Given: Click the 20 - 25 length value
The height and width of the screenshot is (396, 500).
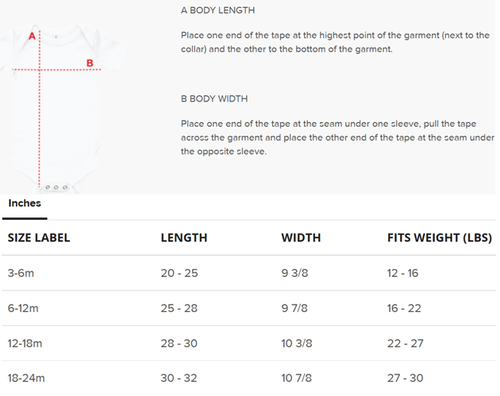Looking at the screenshot, I should tap(179, 273).
